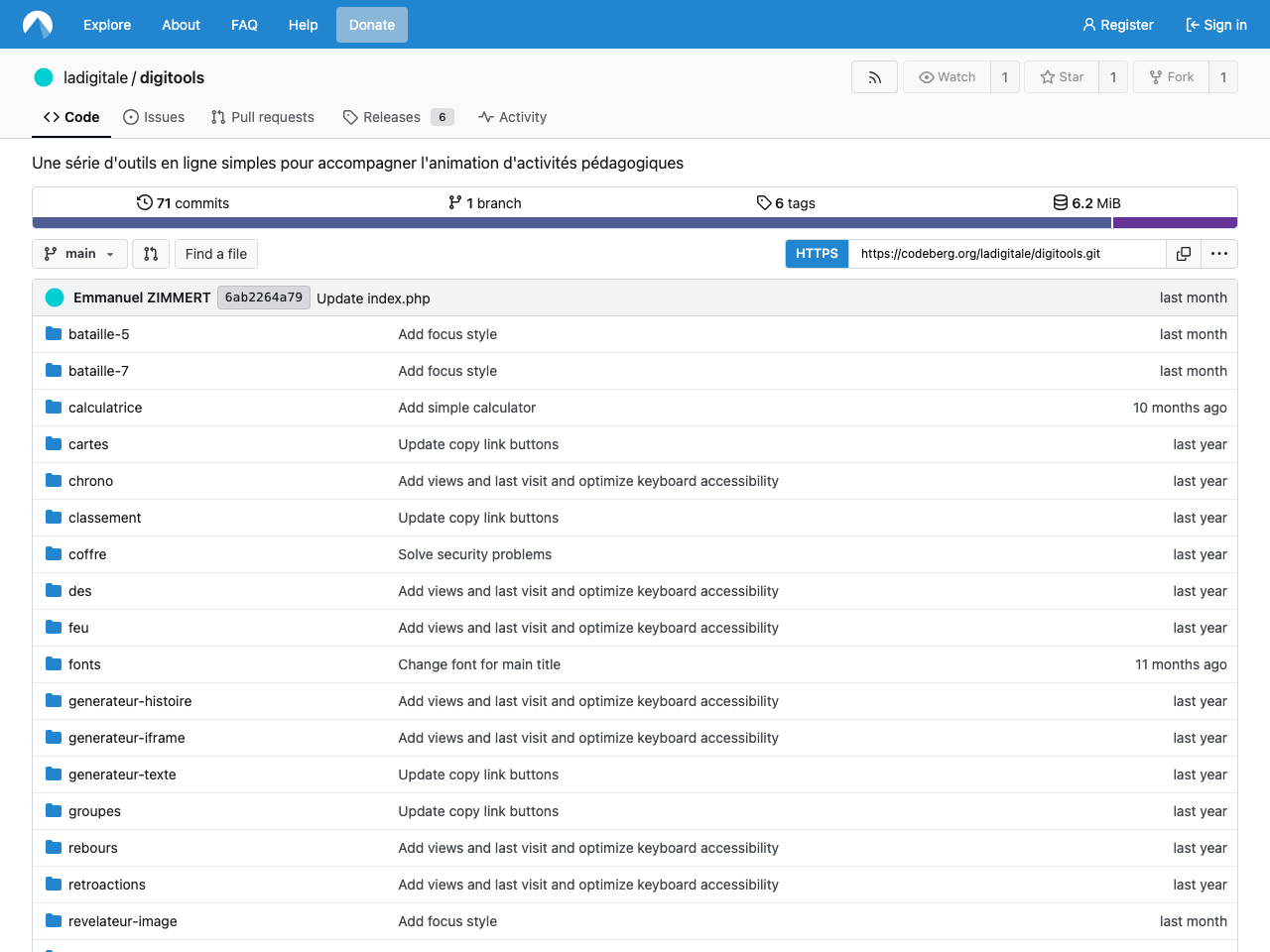Screen dimensions: 1270x952
Task: Switch to the Issues tab
Action: 154,117
